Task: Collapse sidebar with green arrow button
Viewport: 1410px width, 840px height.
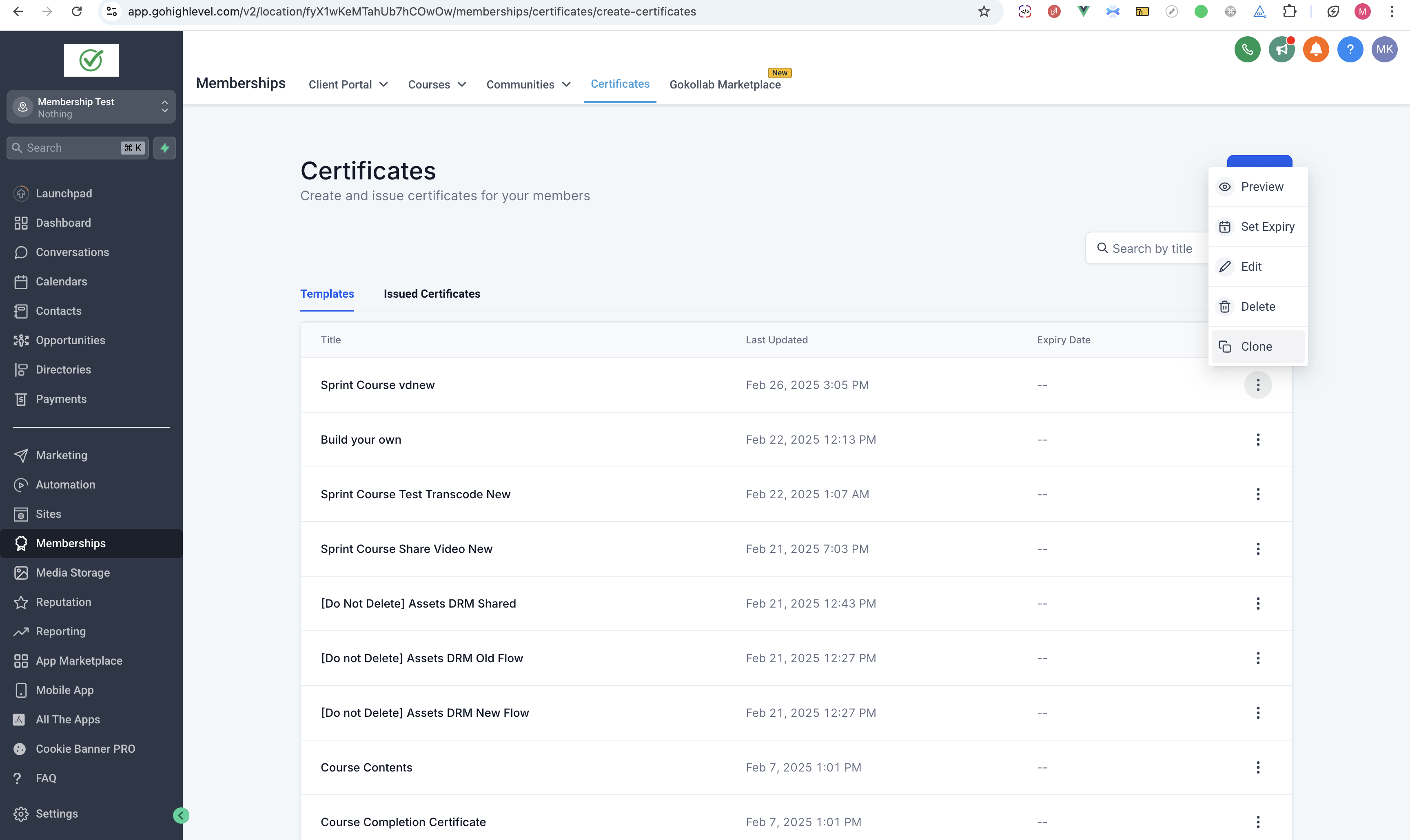Action: pos(181,815)
